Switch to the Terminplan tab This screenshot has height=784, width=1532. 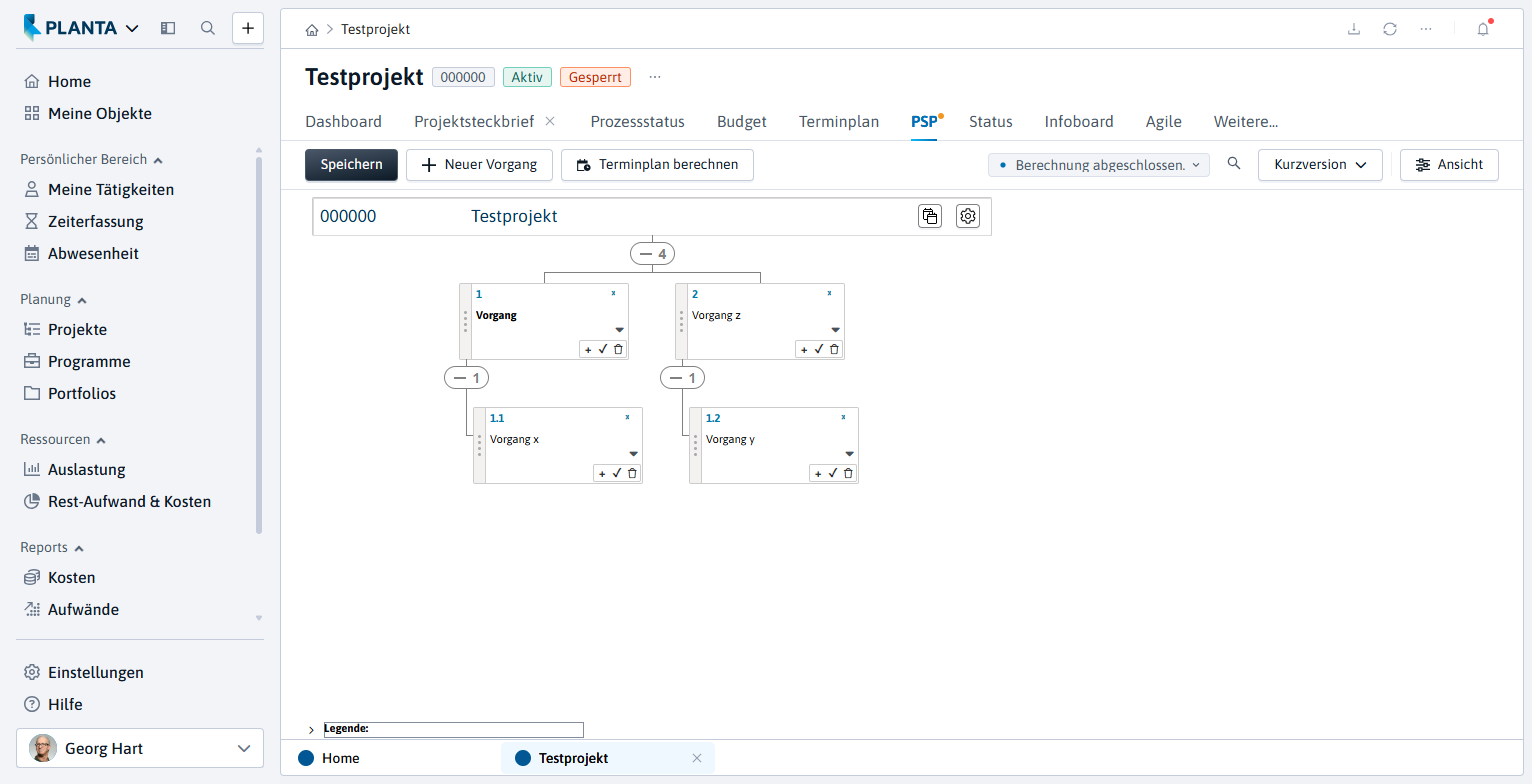[x=839, y=122]
